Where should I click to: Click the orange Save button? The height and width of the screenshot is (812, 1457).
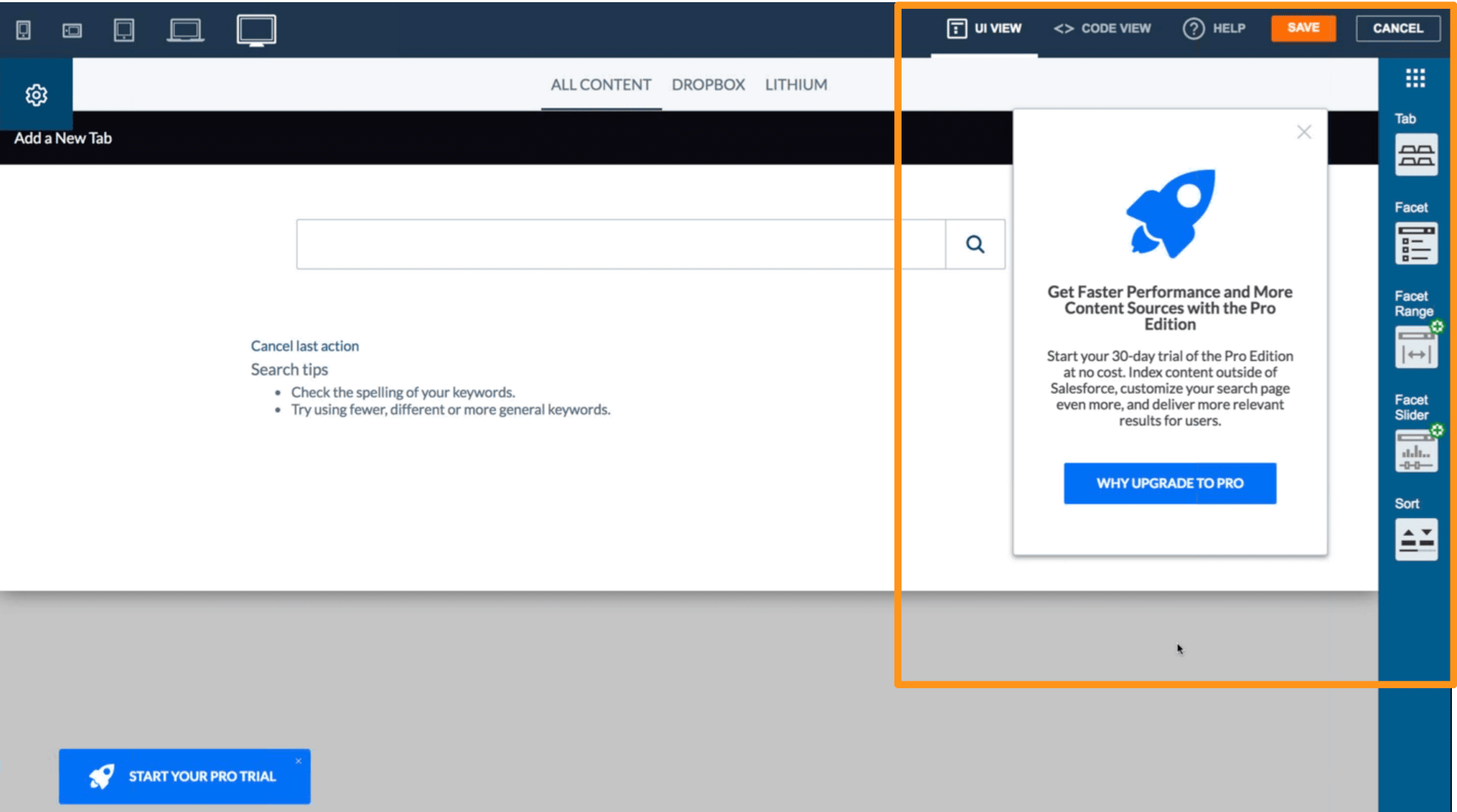click(1303, 28)
